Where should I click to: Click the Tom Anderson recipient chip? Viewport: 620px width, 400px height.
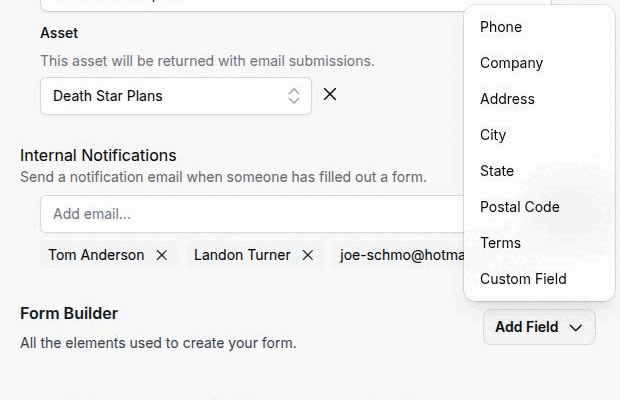click(x=109, y=255)
